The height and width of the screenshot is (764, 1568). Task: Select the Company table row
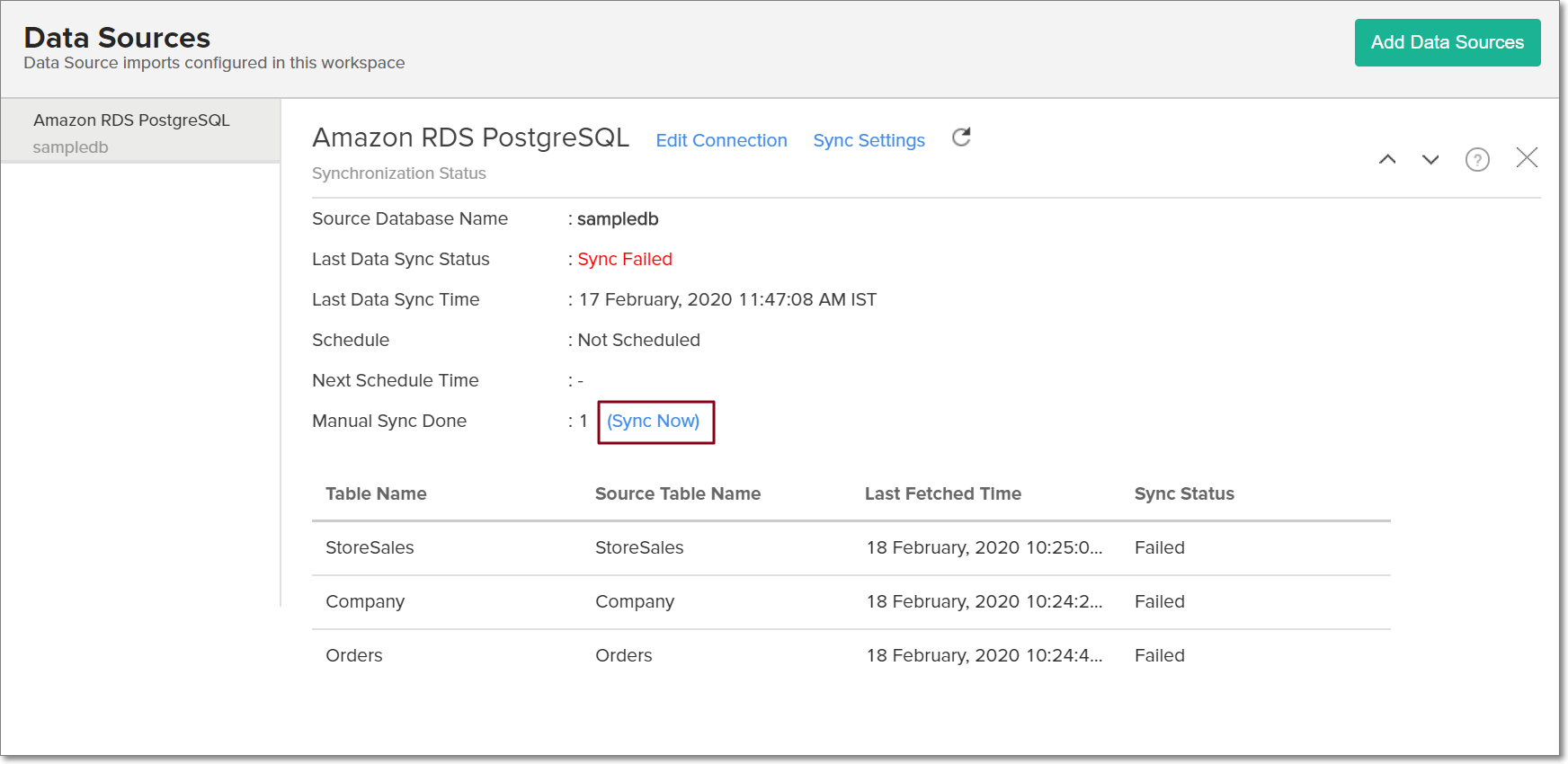[x=365, y=601]
